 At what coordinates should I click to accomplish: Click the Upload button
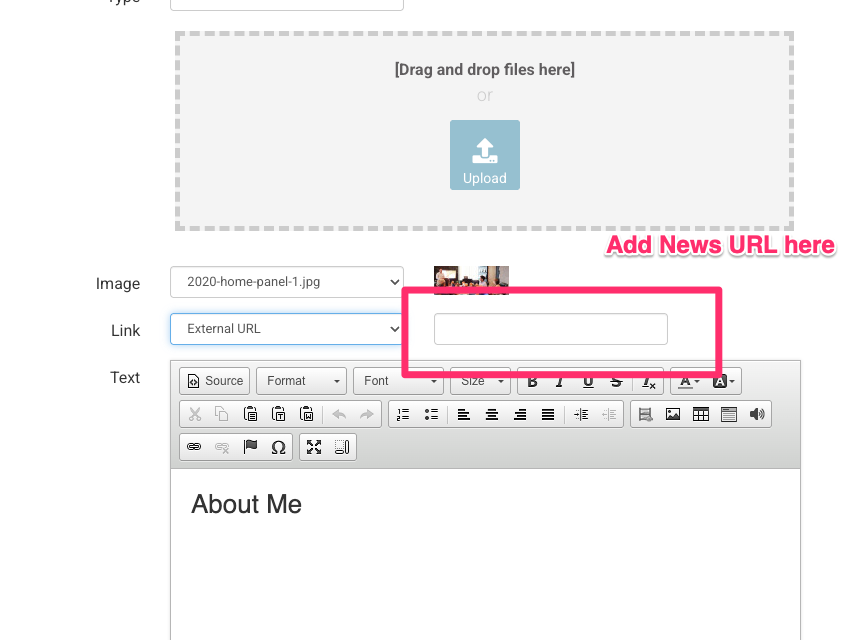click(484, 155)
